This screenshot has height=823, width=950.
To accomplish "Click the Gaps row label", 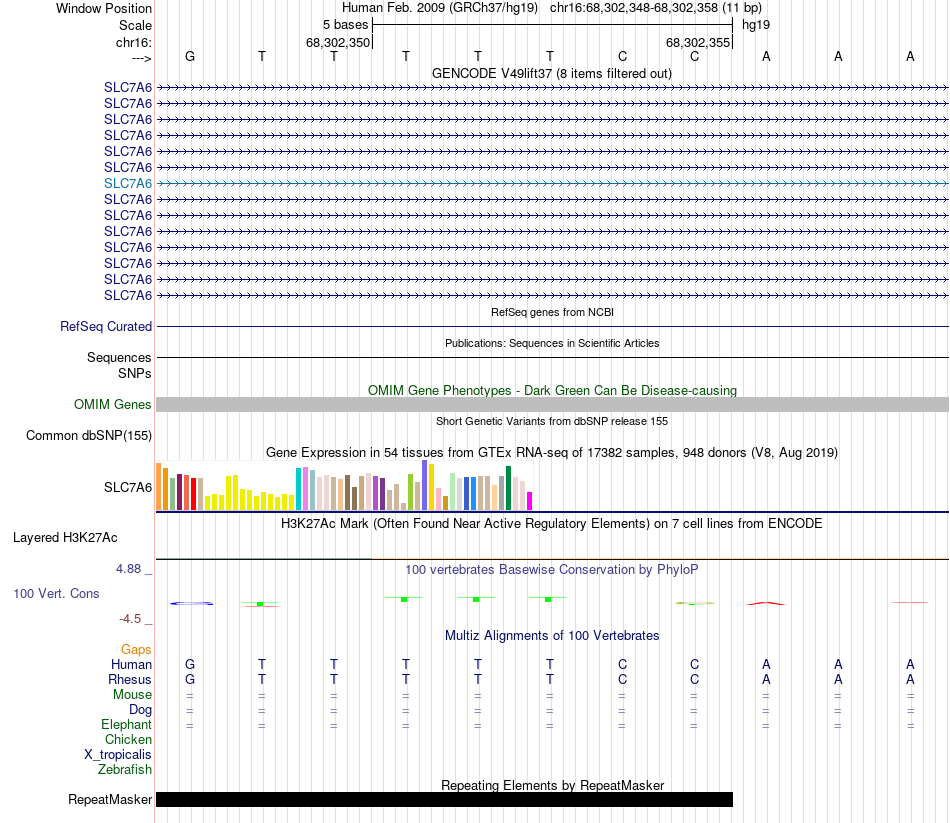I will pyautogui.click(x=136, y=650).
